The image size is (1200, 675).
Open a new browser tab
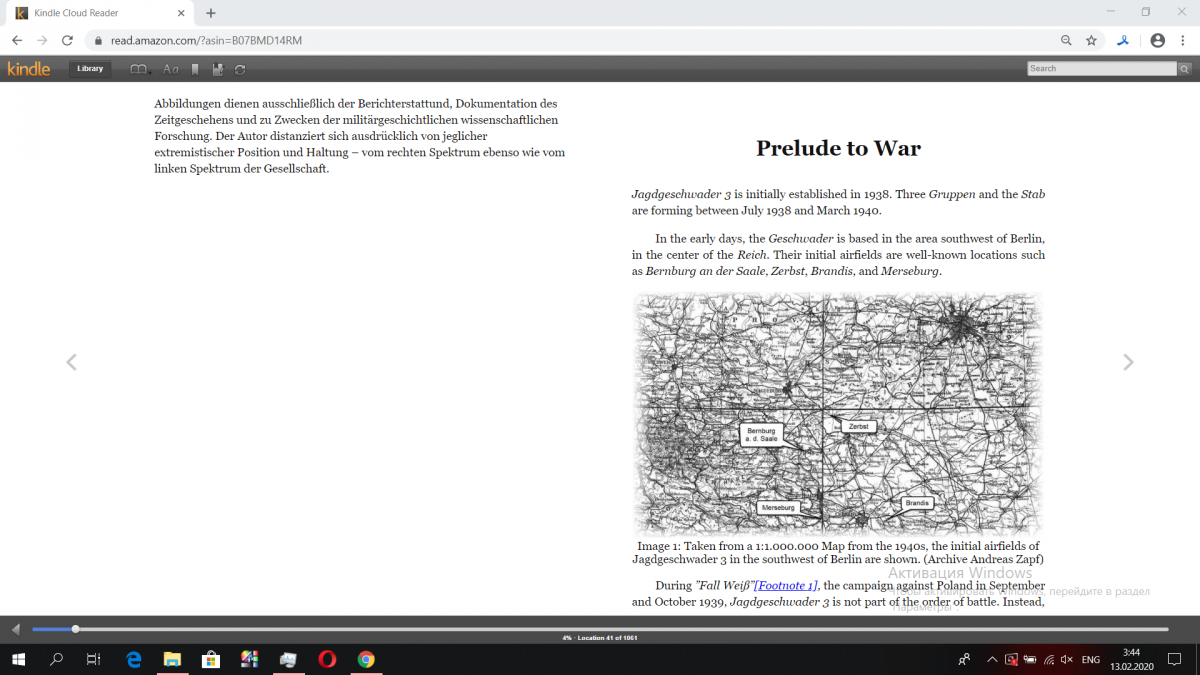(211, 13)
